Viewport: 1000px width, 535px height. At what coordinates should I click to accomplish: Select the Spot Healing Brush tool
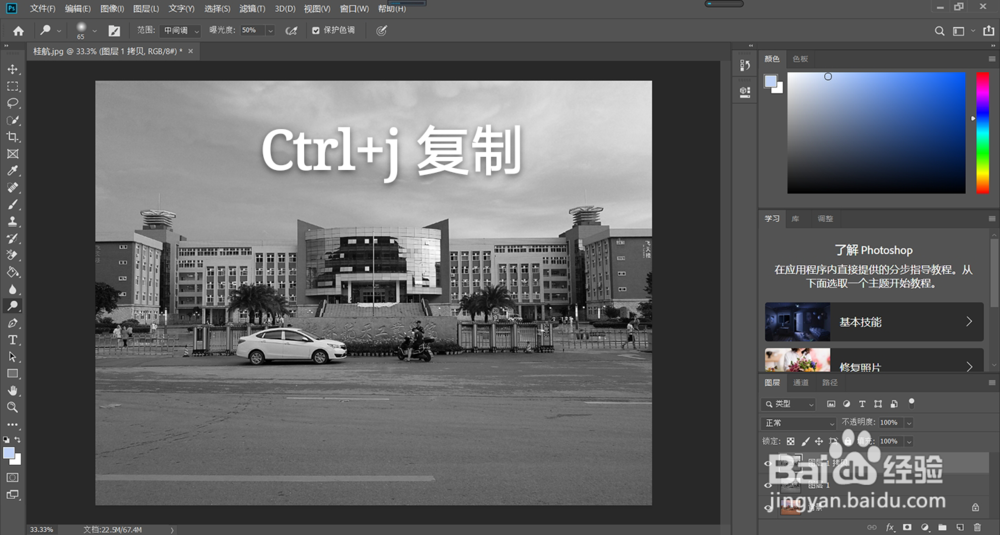coord(12,187)
